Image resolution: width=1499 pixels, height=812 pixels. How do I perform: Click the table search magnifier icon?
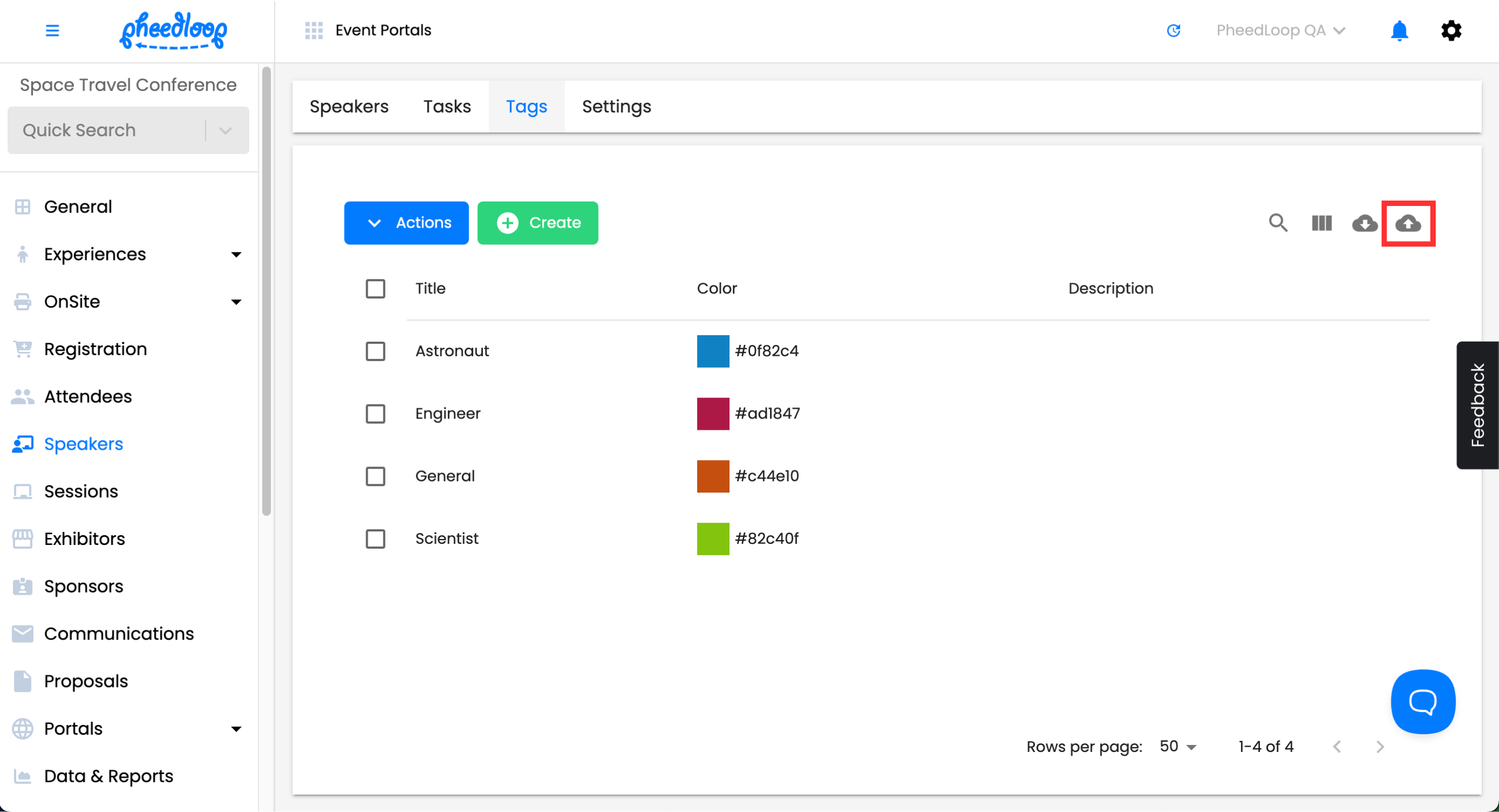click(1278, 223)
